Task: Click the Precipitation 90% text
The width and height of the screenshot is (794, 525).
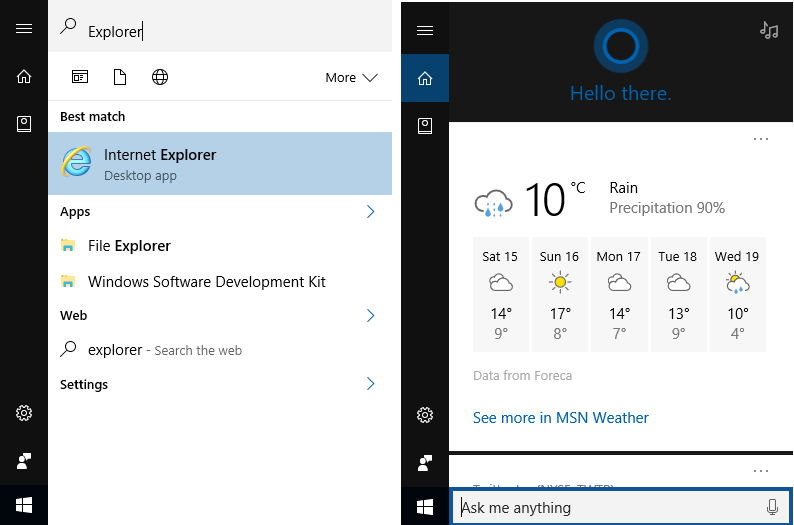Action: click(667, 208)
